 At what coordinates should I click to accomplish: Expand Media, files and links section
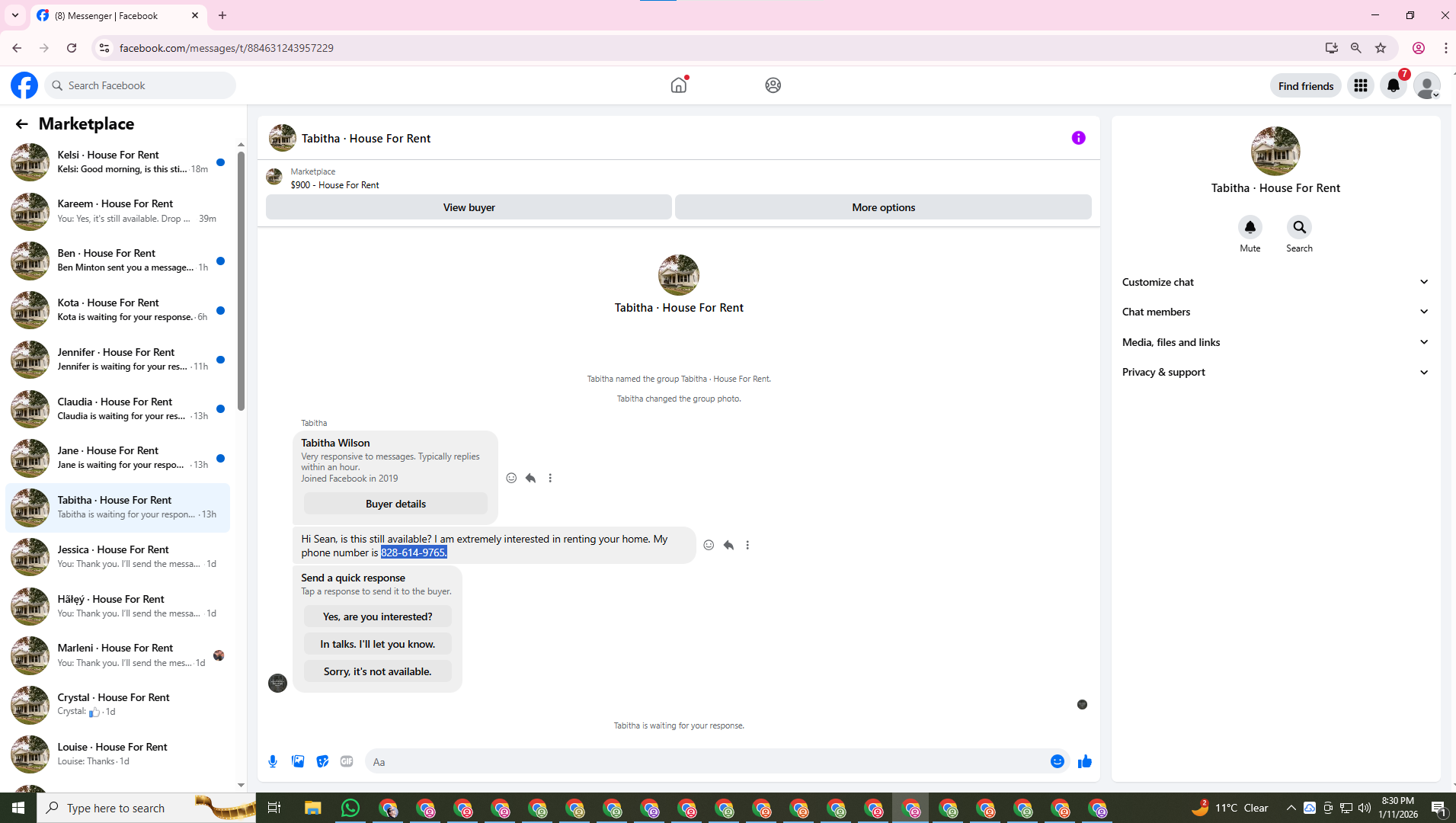click(1275, 342)
